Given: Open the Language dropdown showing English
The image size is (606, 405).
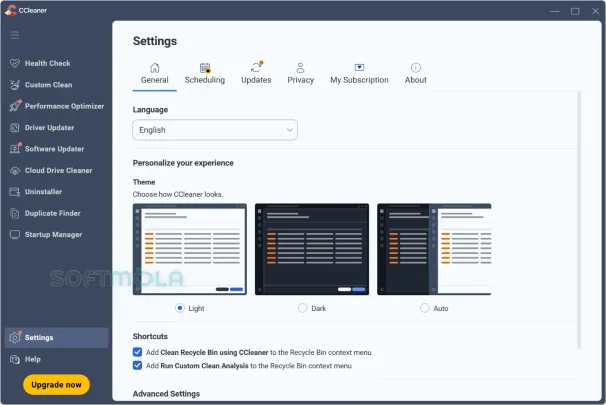Looking at the screenshot, I should pos(215,130).
